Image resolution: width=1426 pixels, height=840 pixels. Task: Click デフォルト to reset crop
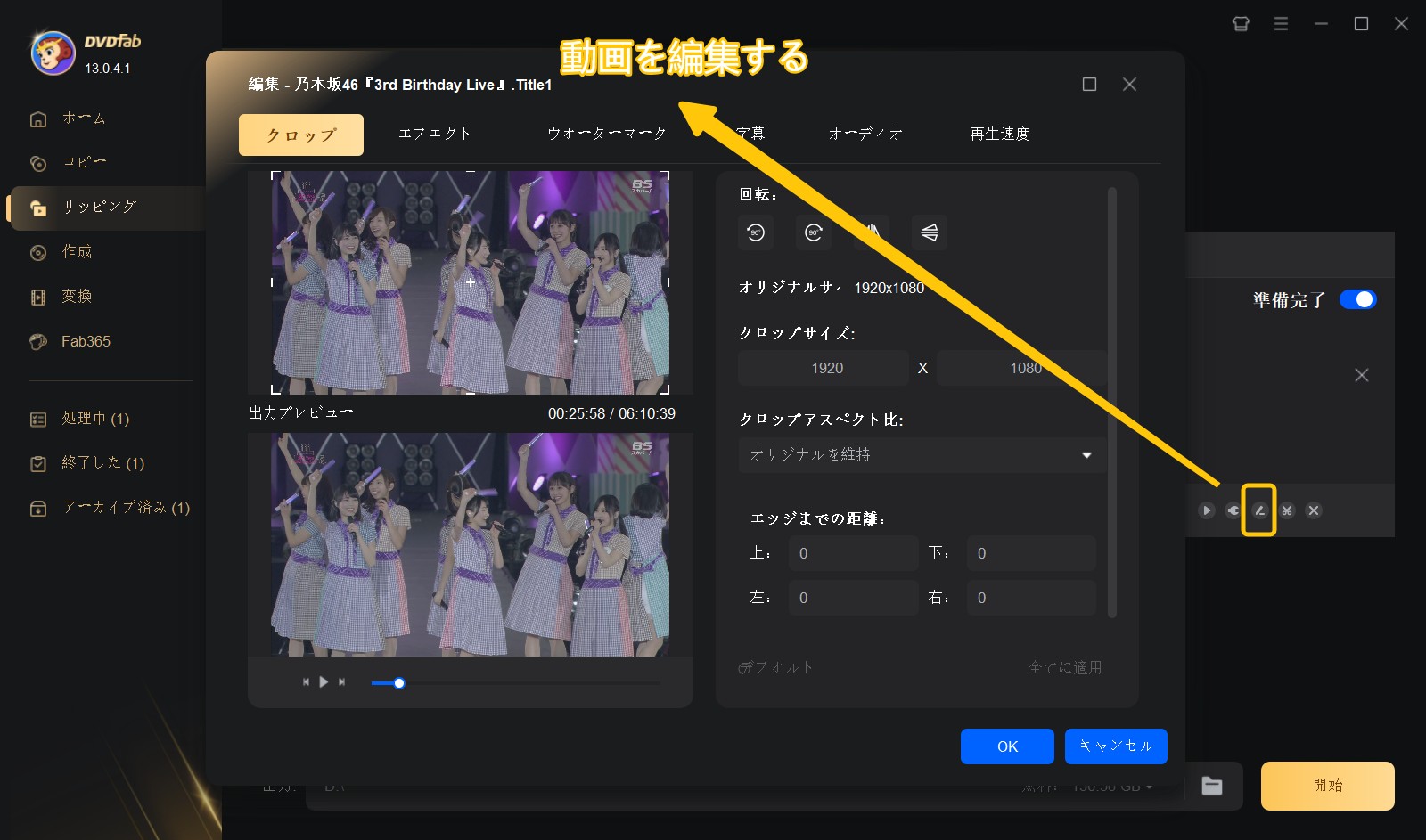(775, 667)
